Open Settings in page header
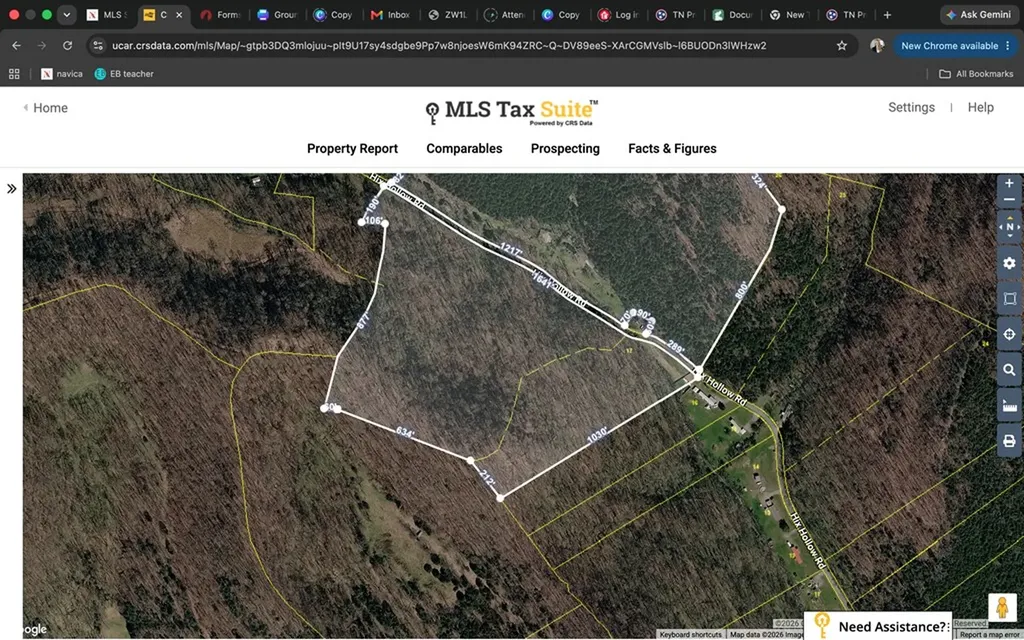This screenshot has height=640, width=1024. (x=911, y=107)
